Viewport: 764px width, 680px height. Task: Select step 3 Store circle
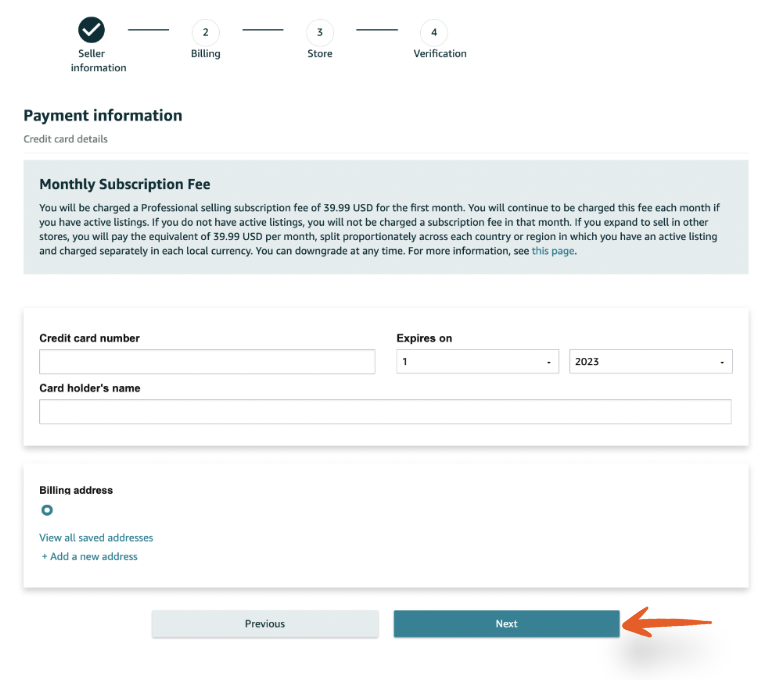click(x=320, y=33)
